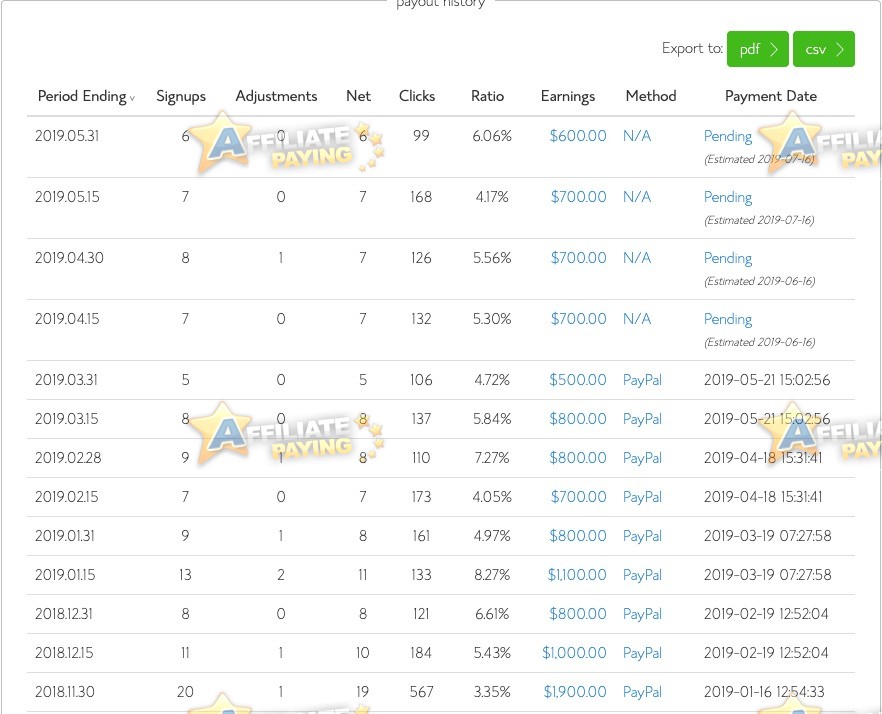This screenshot has height=714, width=882.
Task: Click PayPal method for 2019.02.15
Action: (642, 497)
